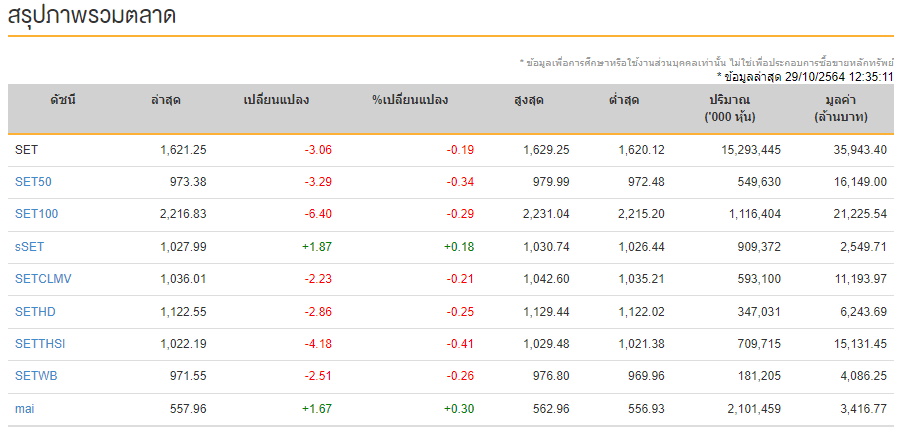Image resolution: width=903 pixels, height=437 pixels.
Task: Click the %เปลี่ยนแปลง column header
Action: 410,100
